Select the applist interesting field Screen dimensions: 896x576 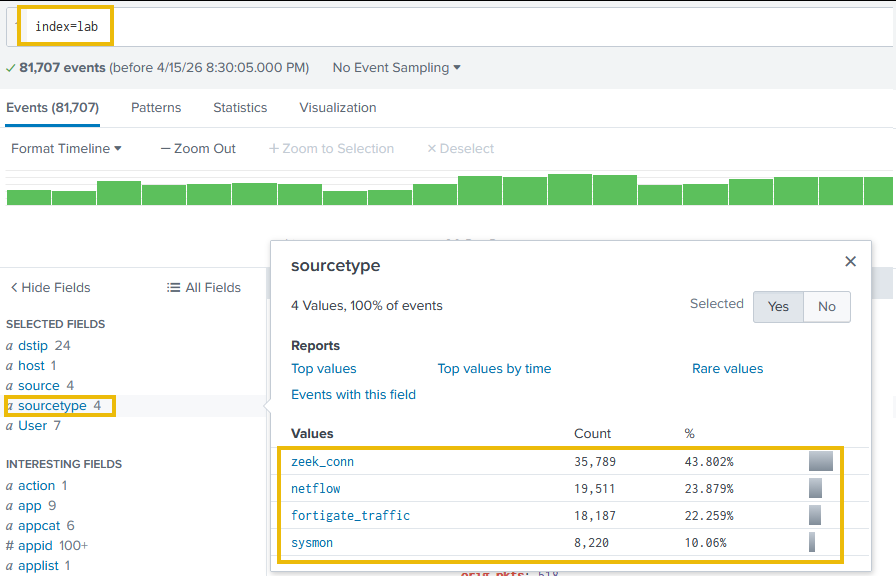[38, 566]
